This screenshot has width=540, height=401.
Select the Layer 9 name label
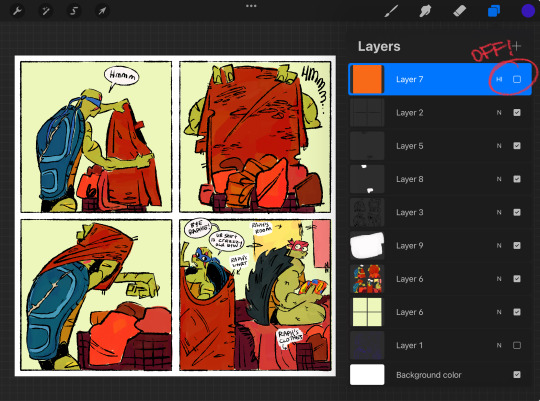[x=409, y=245]
